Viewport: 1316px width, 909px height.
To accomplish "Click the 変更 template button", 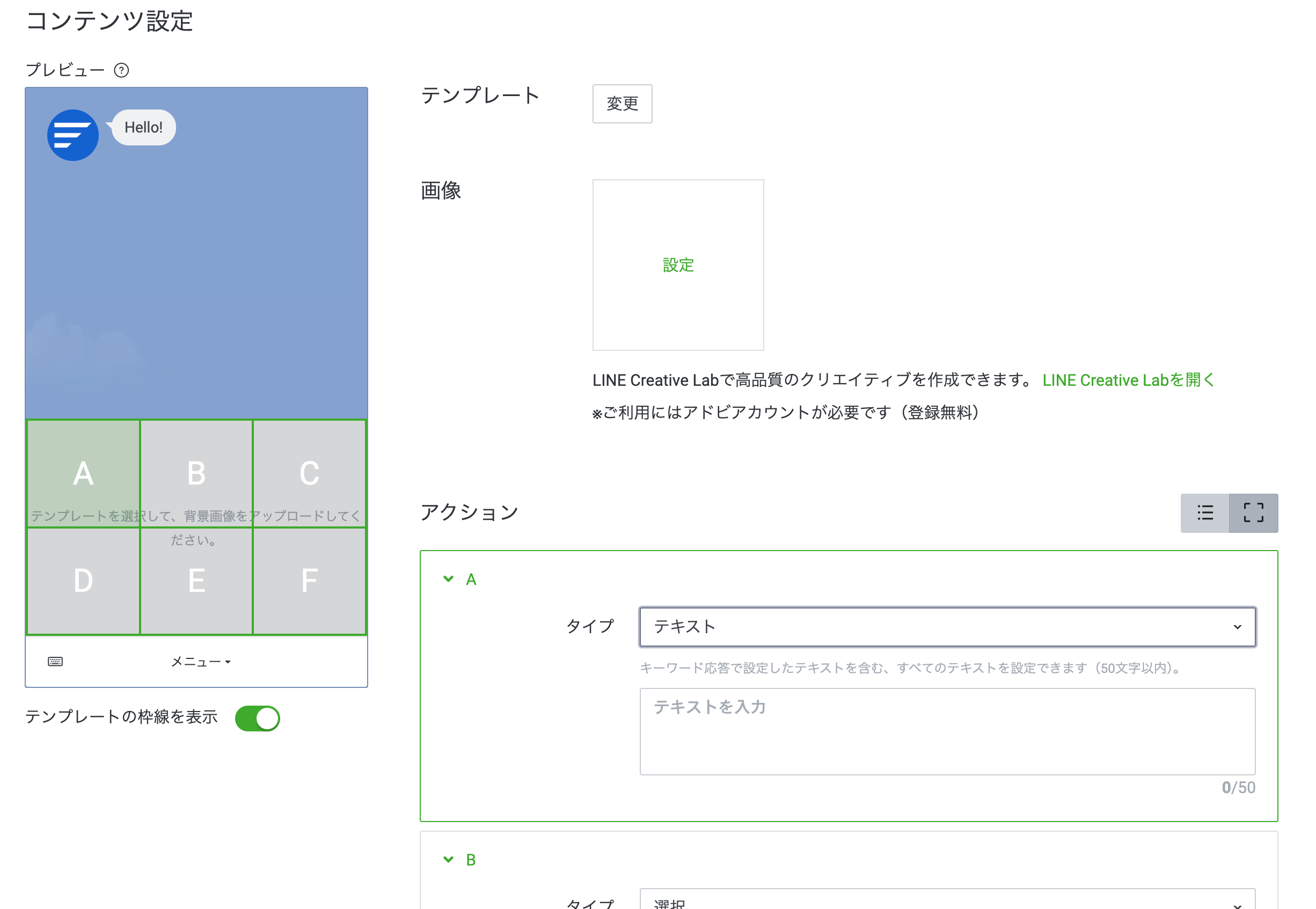I will (622, 104).
